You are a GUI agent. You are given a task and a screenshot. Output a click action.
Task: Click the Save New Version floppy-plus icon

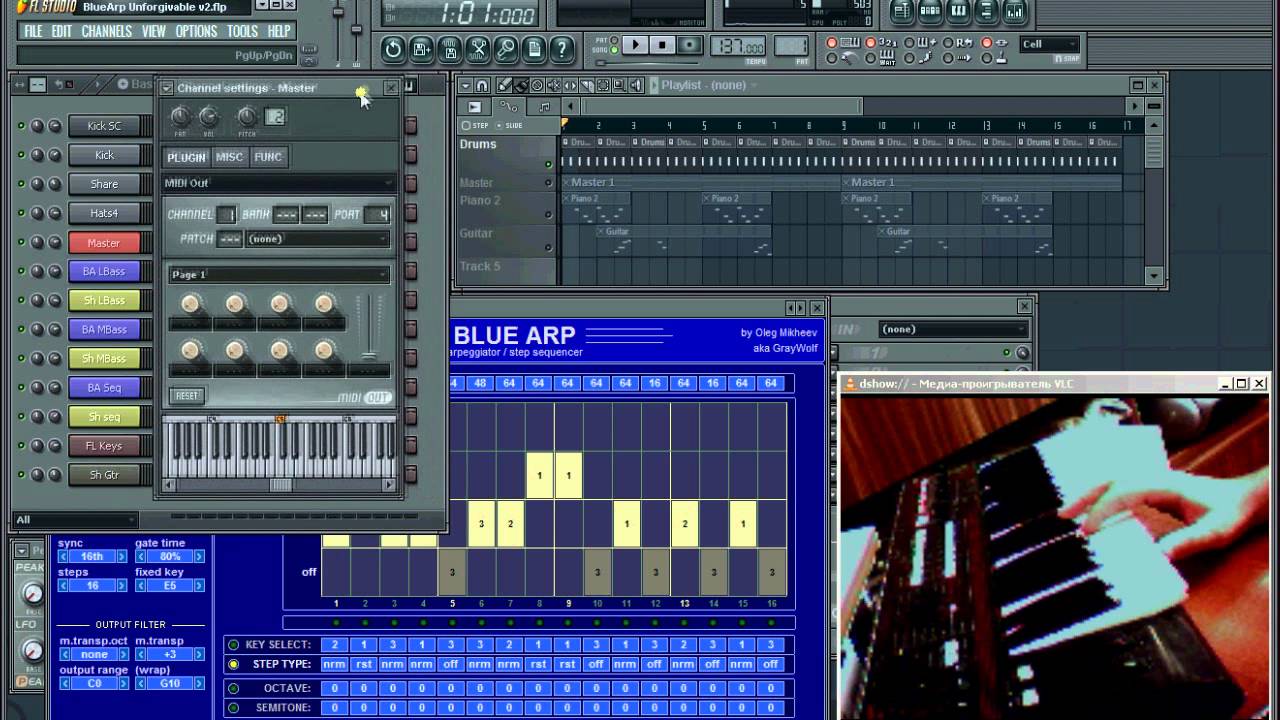[421, 48]
